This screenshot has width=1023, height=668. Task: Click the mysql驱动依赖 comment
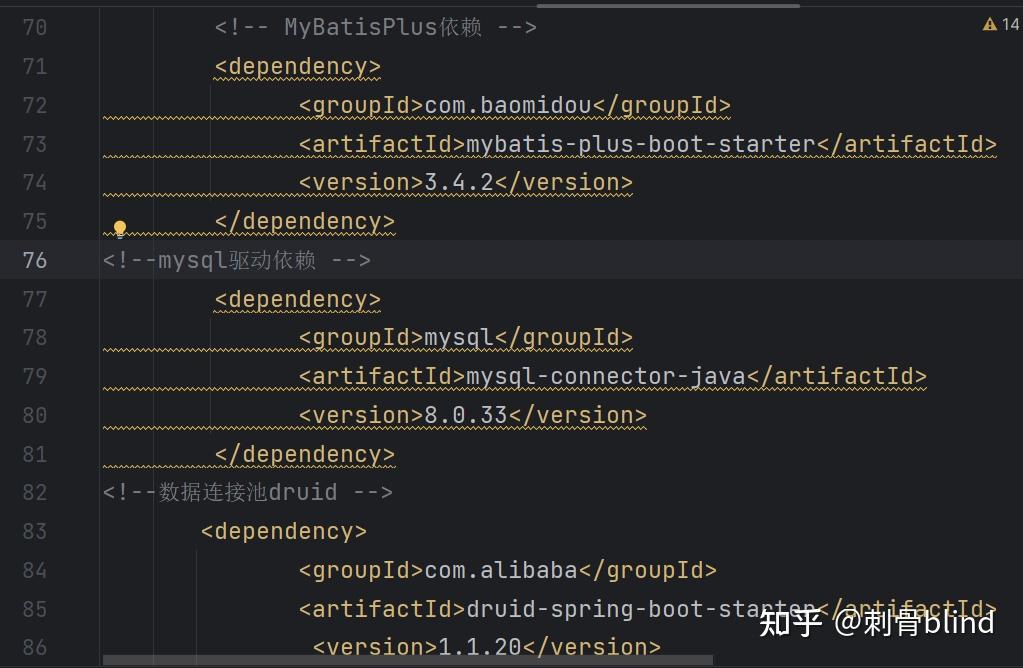click(x=236, y=260)
